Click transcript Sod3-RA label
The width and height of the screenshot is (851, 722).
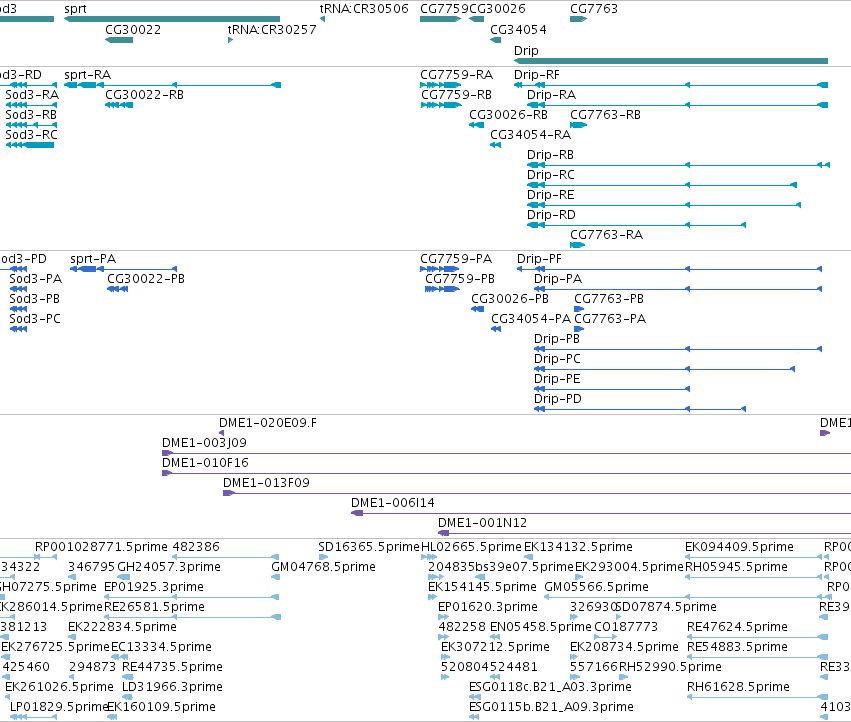[32, 95]
